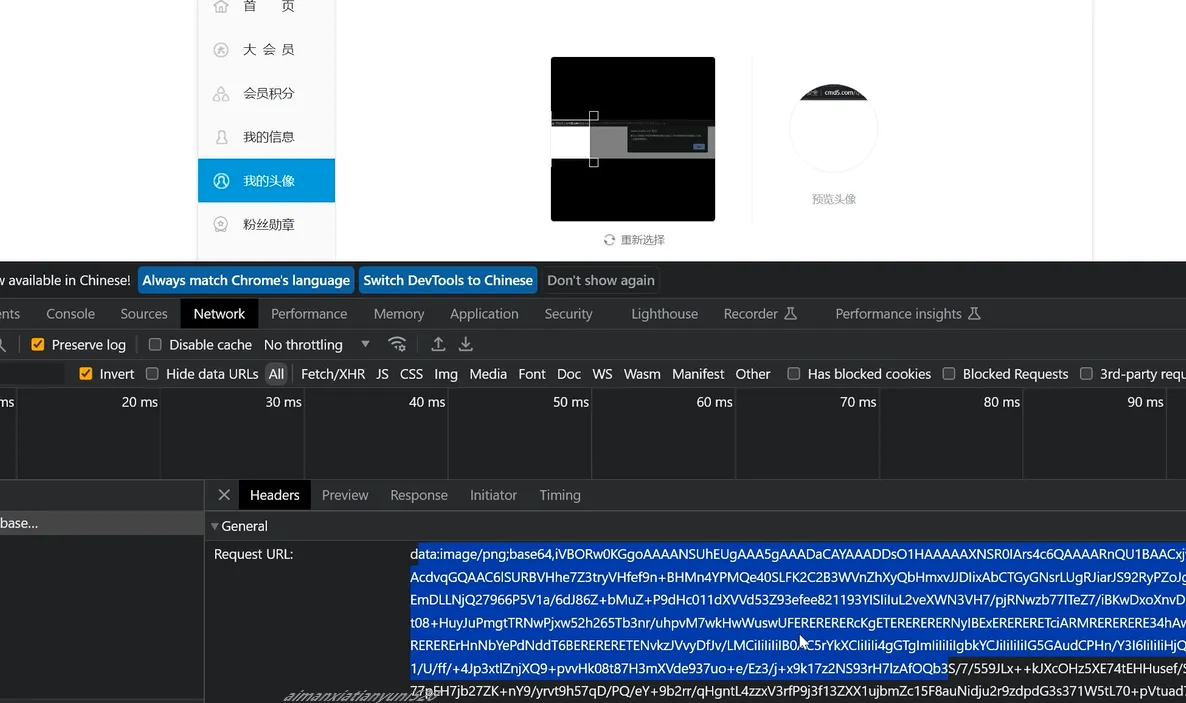The image size is (1186, 703).
Task: Check the Has blocked cookies checkbox
Action: pos(793,374)
